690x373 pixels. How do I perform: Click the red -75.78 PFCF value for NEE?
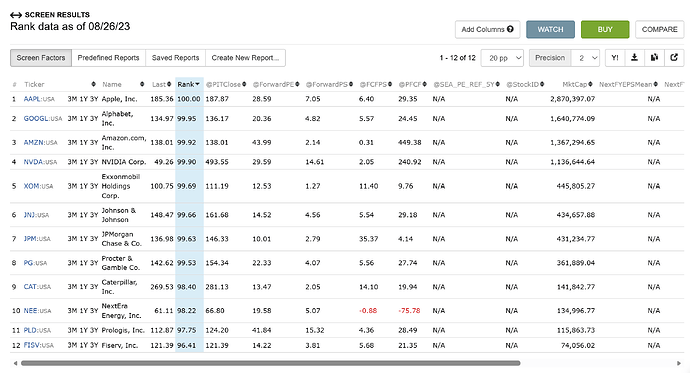(409, 311)
